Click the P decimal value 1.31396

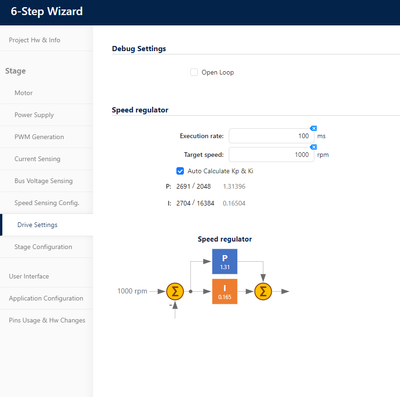[x=234, y=186]
